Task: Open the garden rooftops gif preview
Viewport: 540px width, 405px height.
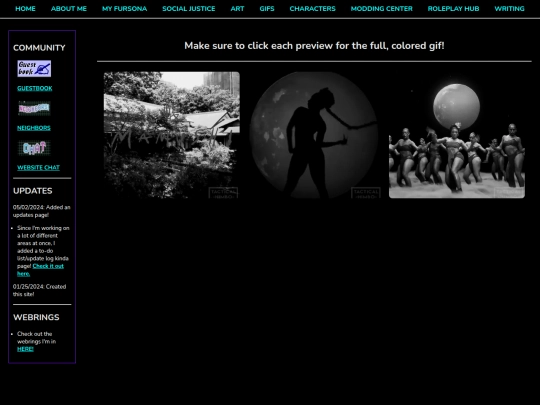Action: [x=172, y=135]
